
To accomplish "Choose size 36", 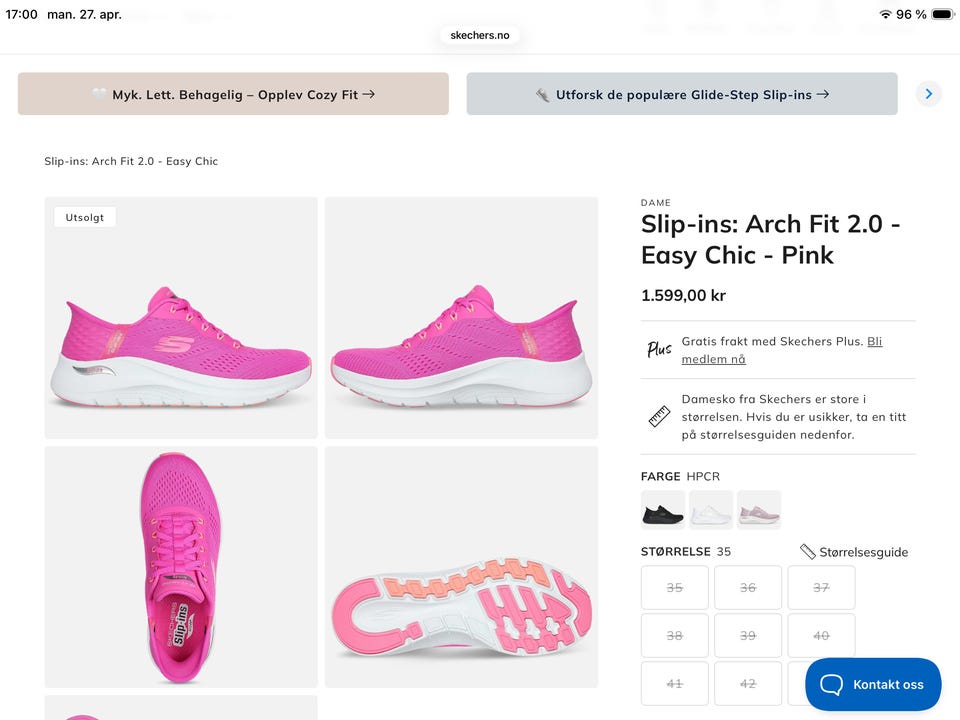I will 748,588.
